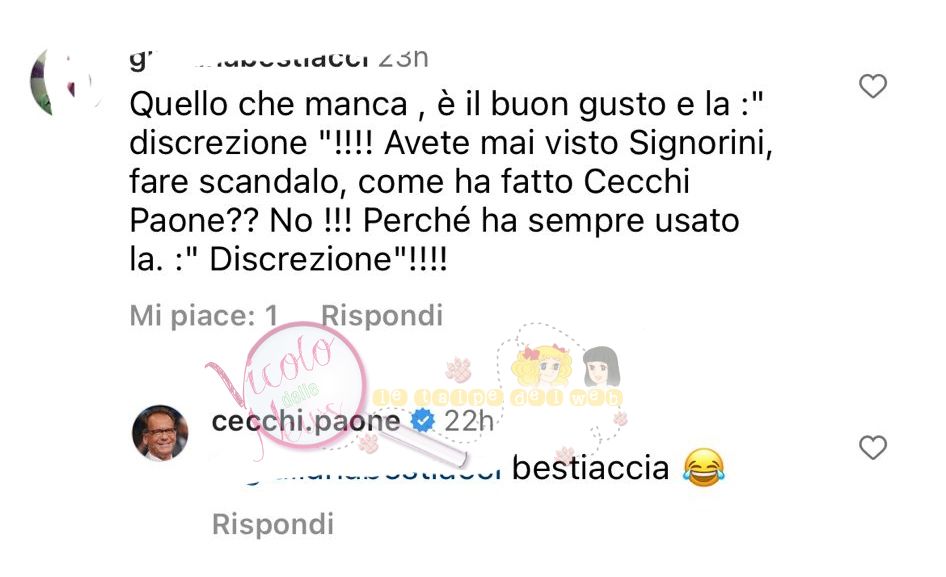
Task: Open cecchi.paone's profile avatar
Action: (160, 433)
